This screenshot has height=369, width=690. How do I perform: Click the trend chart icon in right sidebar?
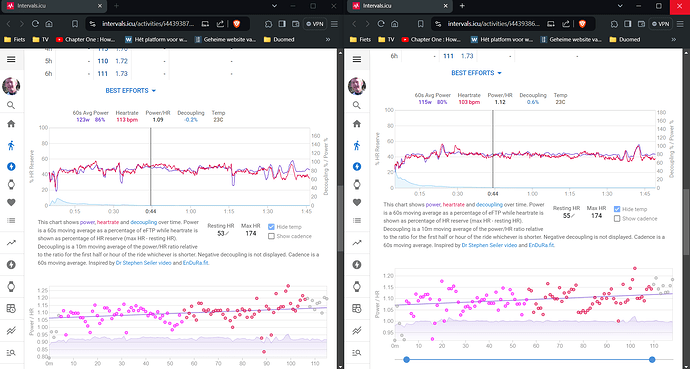(x=356, y=242)
